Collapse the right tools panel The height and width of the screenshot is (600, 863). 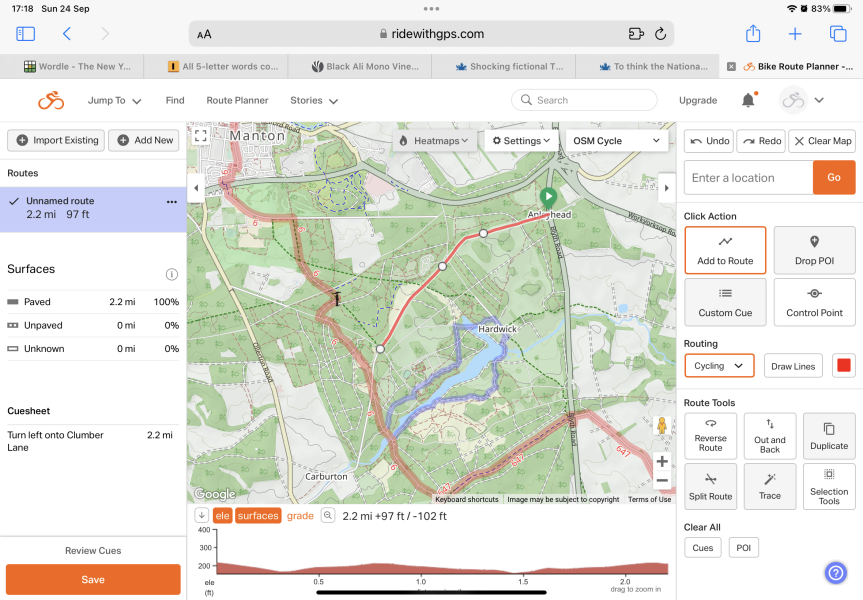click(667, 188)
